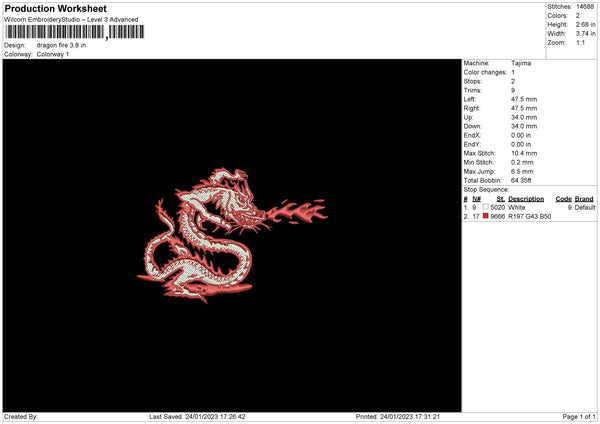Select the stitch count 14688
This screenshot has height=424, width=600.
point(585,7)
